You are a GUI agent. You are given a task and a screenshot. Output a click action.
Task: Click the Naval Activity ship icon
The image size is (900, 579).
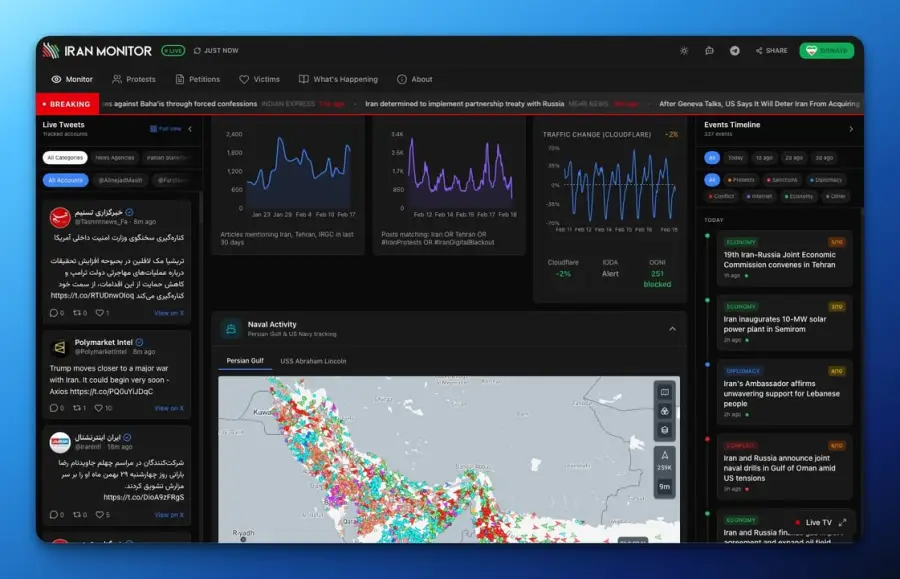[x=231, y=329]
